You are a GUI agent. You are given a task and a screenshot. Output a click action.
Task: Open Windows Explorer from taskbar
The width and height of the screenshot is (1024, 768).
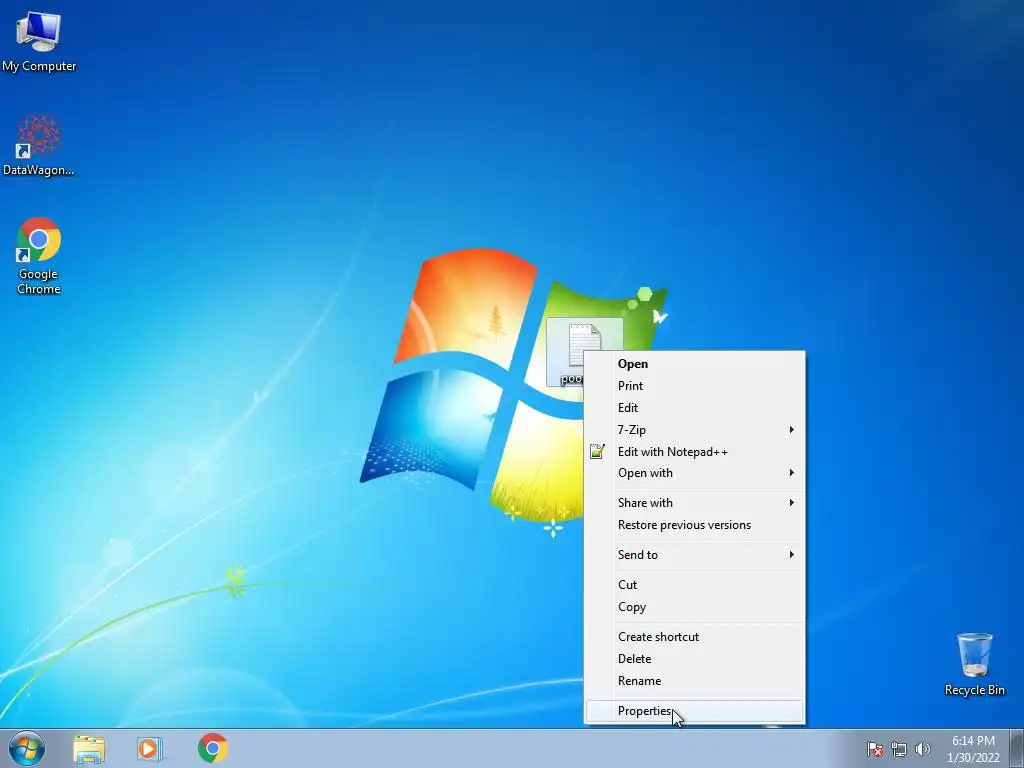click(x=89, y=748)
